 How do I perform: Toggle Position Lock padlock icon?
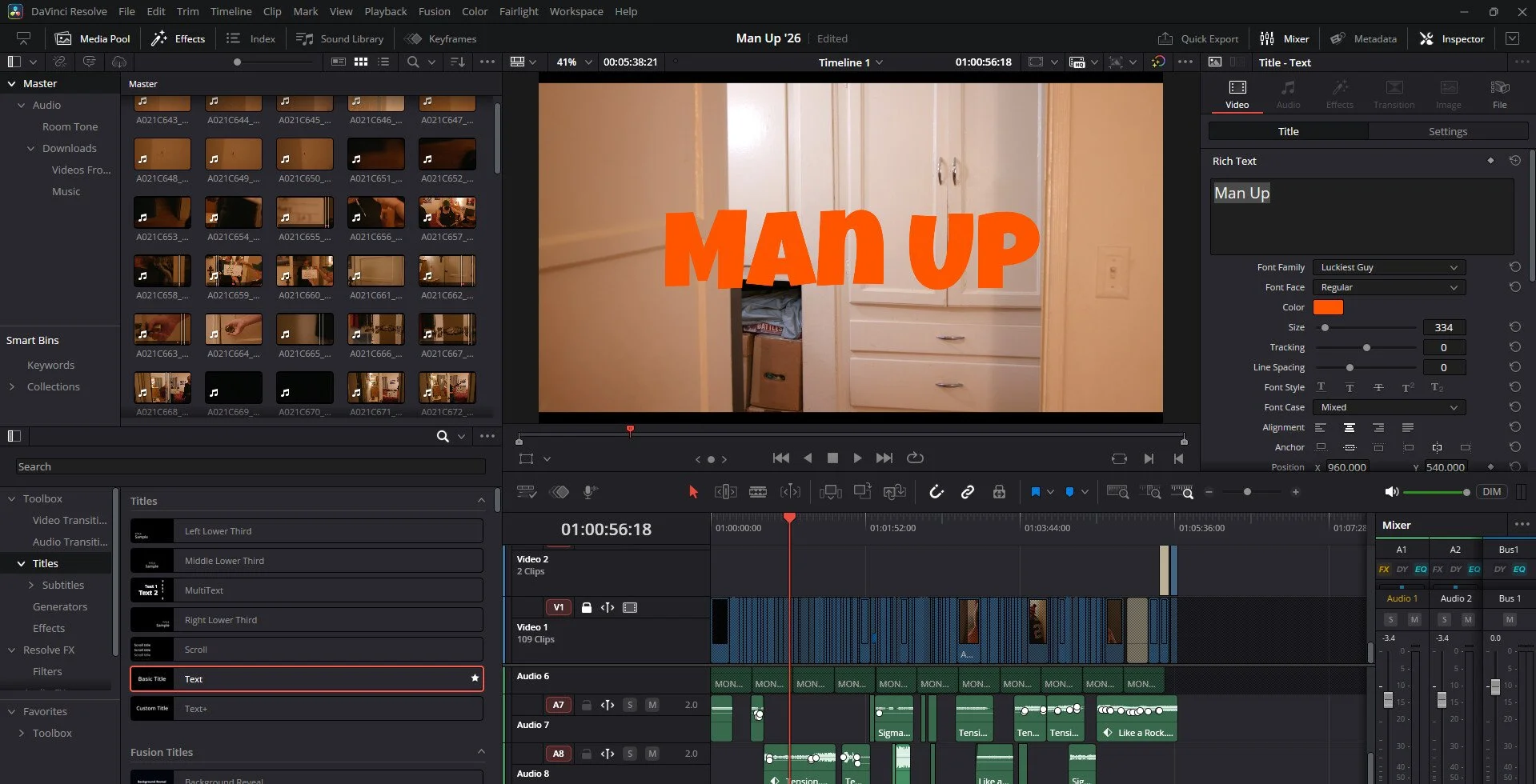click(999, 492)
